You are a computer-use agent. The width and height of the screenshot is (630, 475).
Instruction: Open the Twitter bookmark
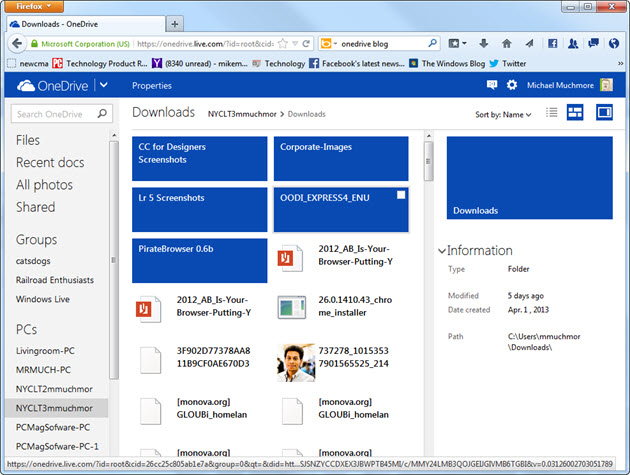click(x=508, y=63)
